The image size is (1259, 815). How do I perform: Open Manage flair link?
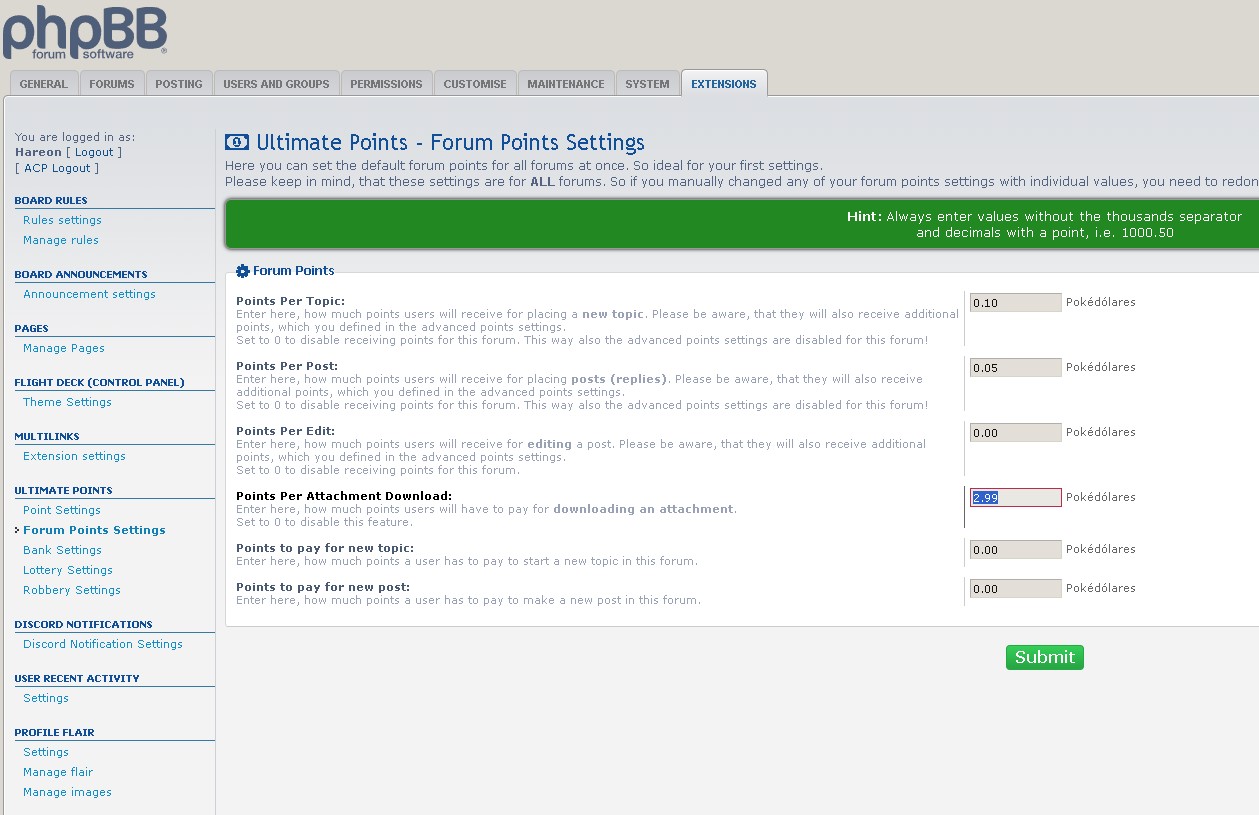(58, 772)
